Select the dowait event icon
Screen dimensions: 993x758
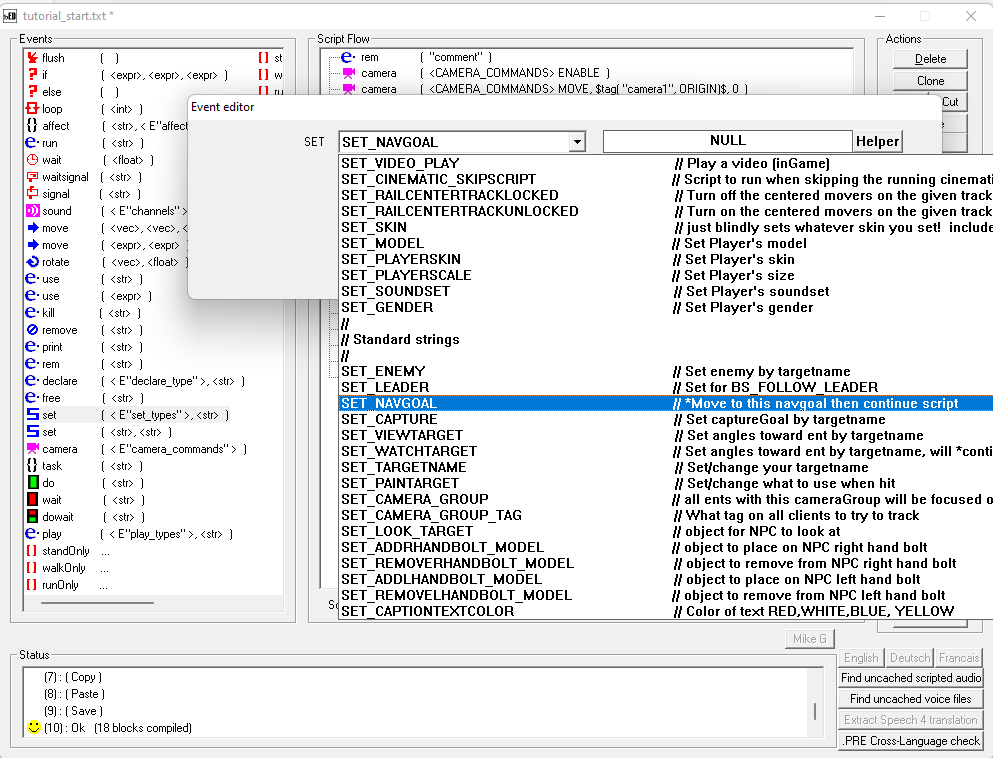32,517
